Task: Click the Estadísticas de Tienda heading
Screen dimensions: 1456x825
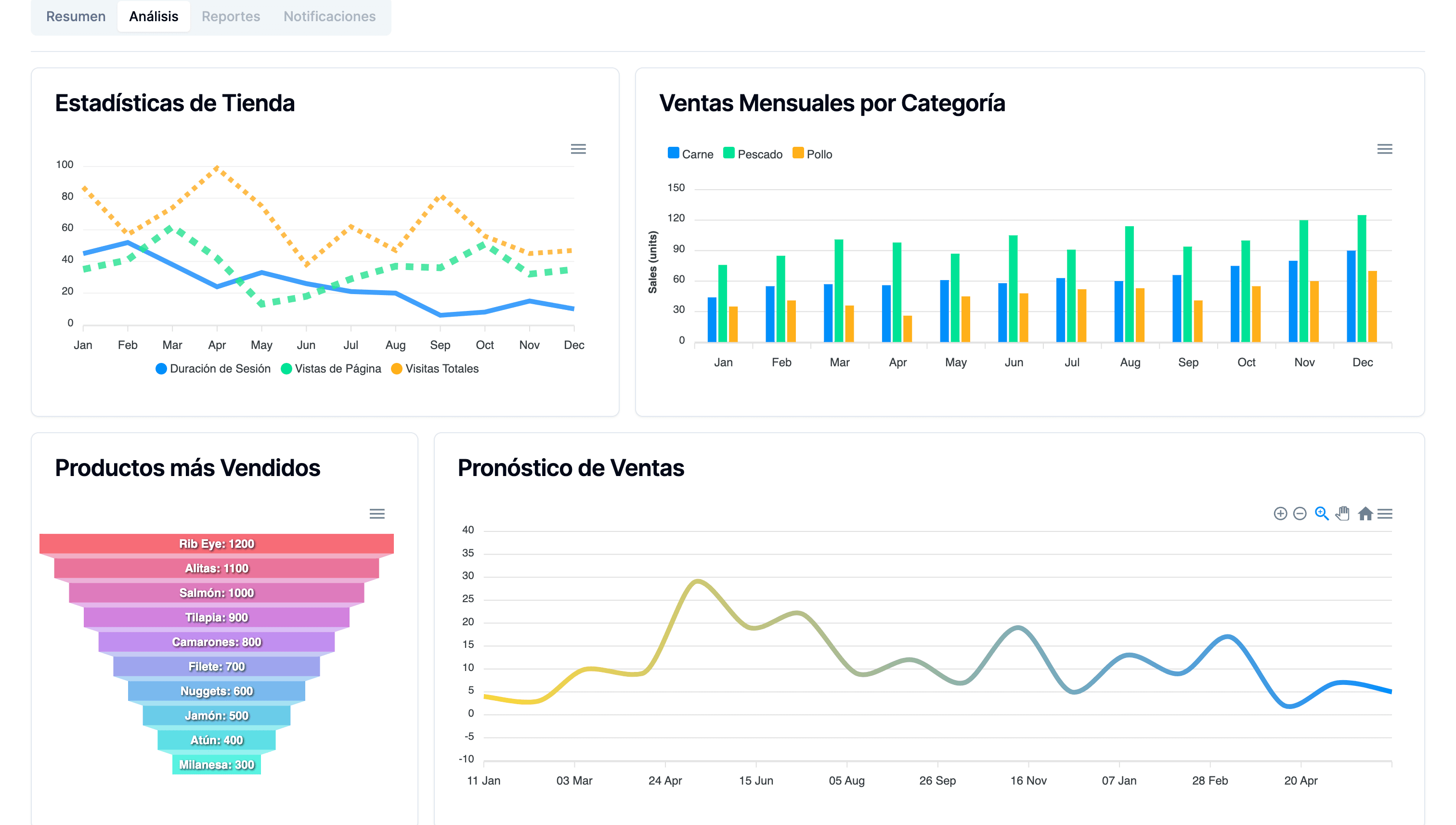Action: (175, 103)
